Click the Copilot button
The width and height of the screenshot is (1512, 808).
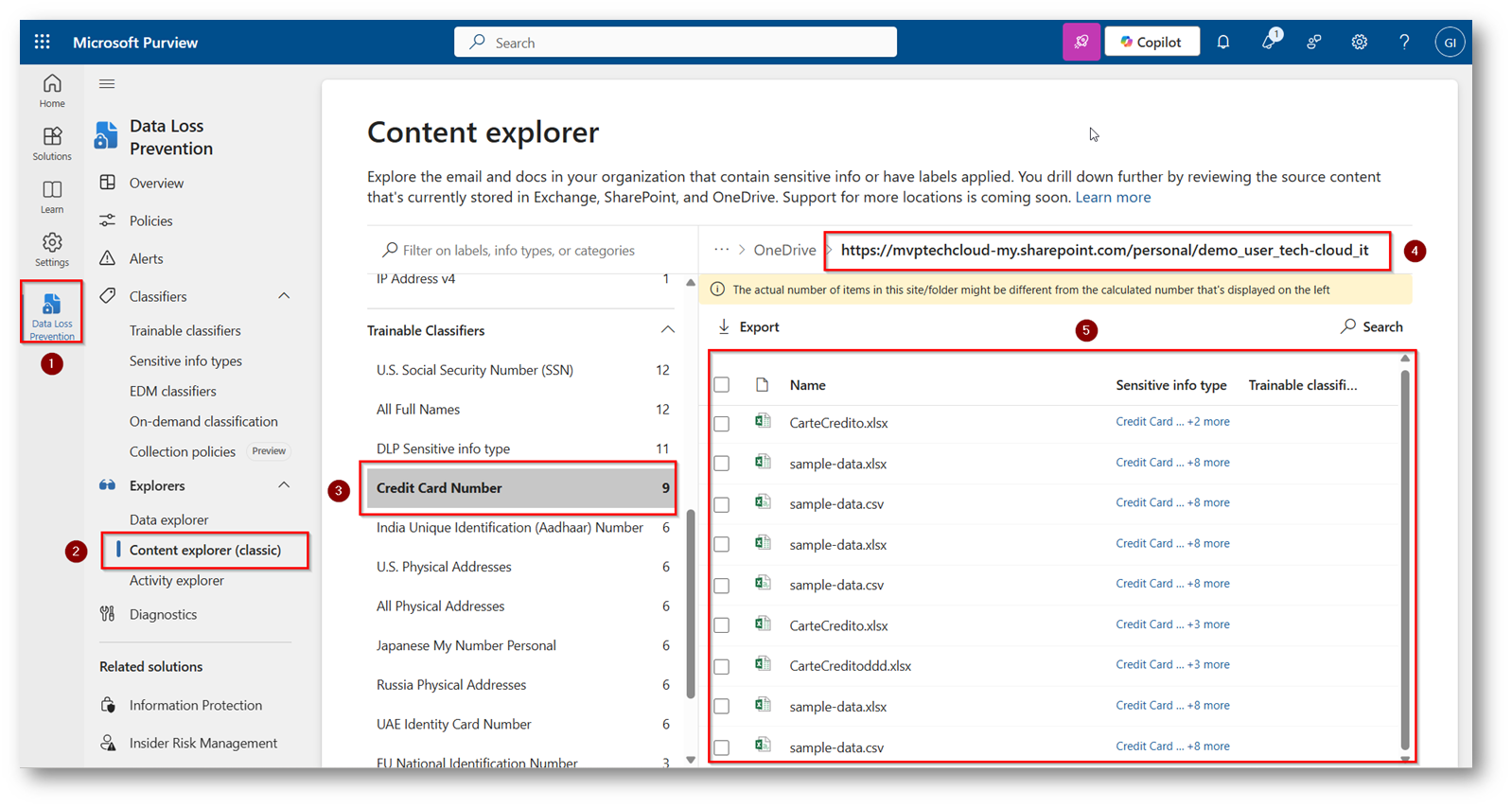(1152, 42)
